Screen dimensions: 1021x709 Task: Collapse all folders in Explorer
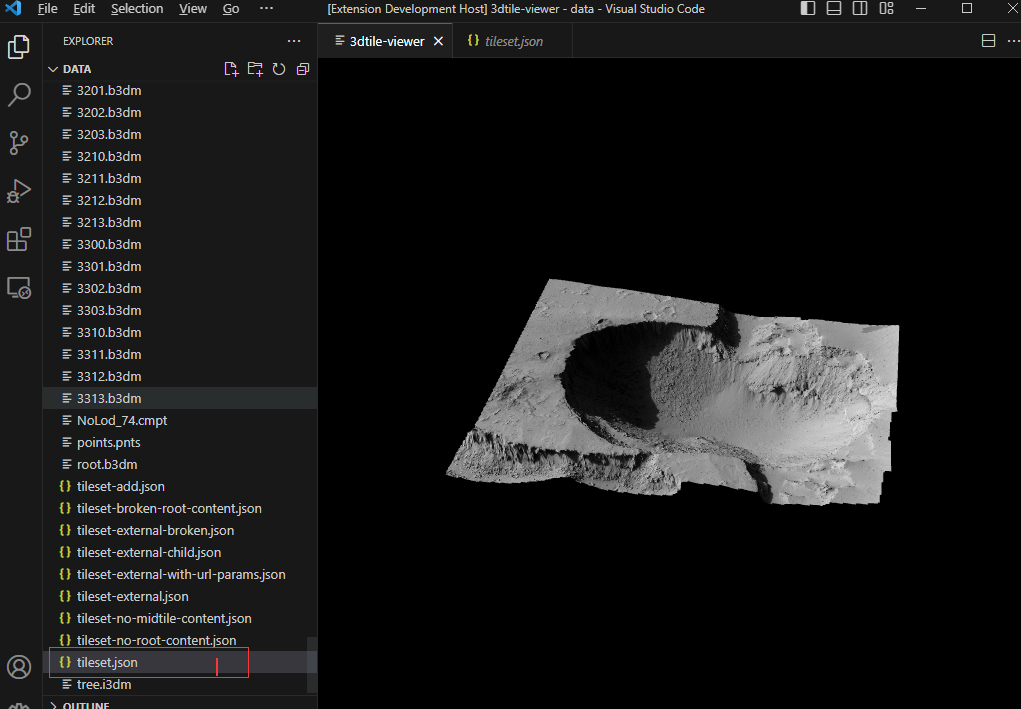click(303, 69)
